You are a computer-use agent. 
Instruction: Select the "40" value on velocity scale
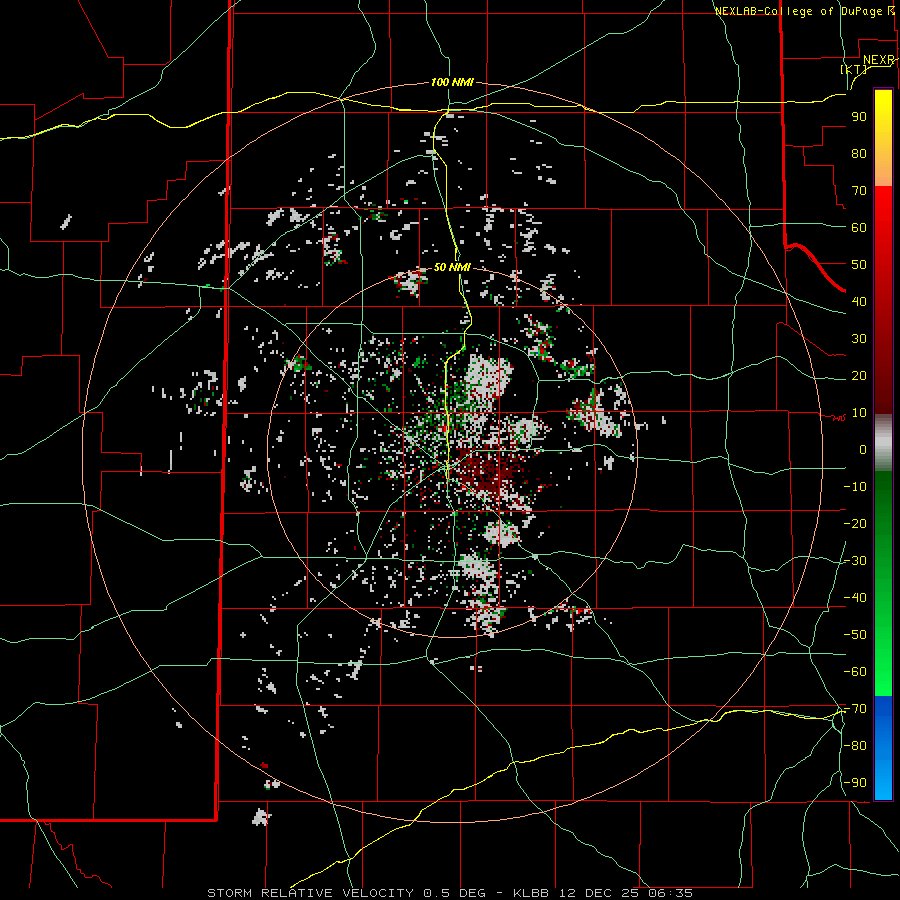point(859,301)
